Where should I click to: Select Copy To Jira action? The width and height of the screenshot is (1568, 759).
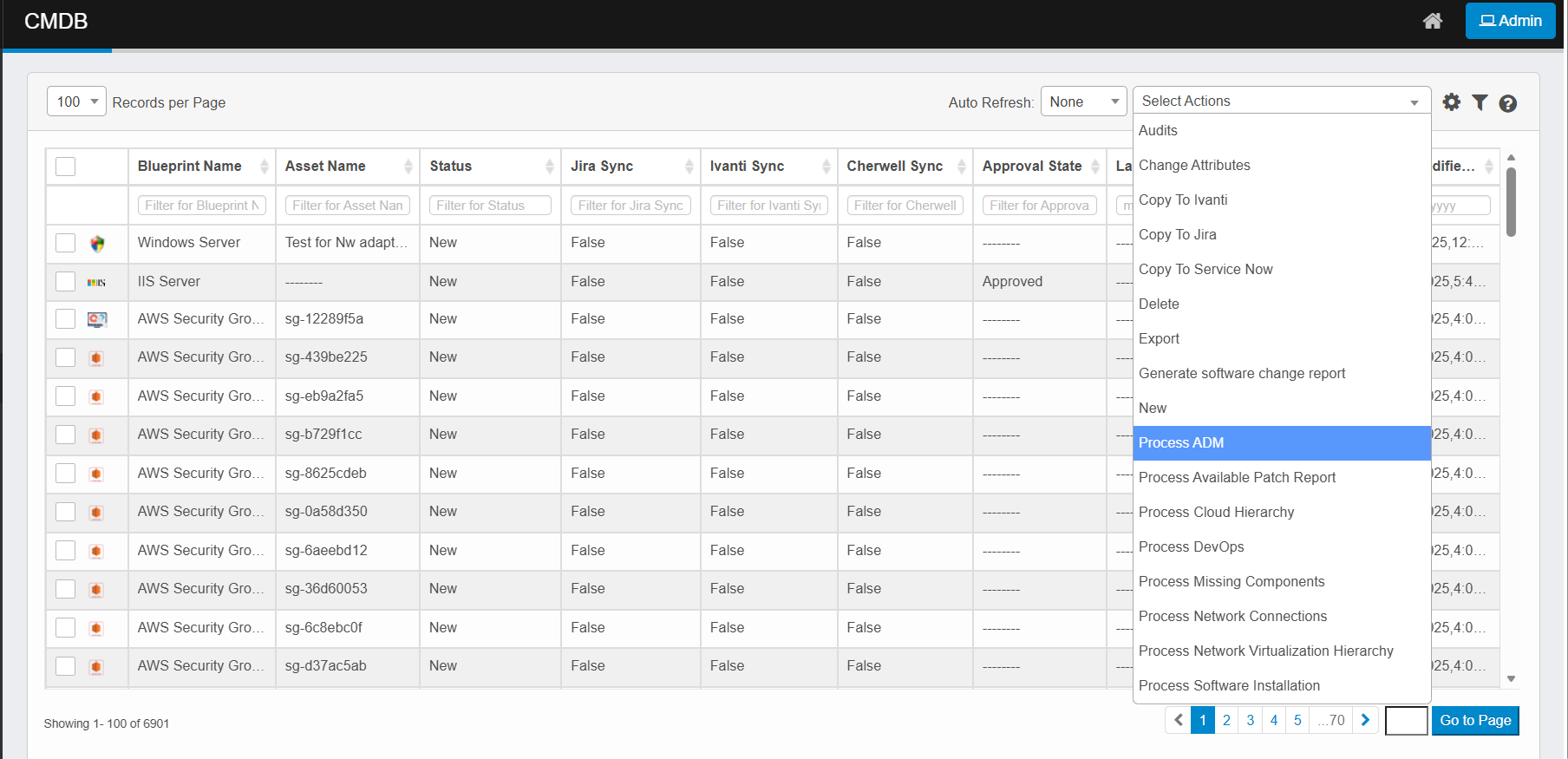1177,234
